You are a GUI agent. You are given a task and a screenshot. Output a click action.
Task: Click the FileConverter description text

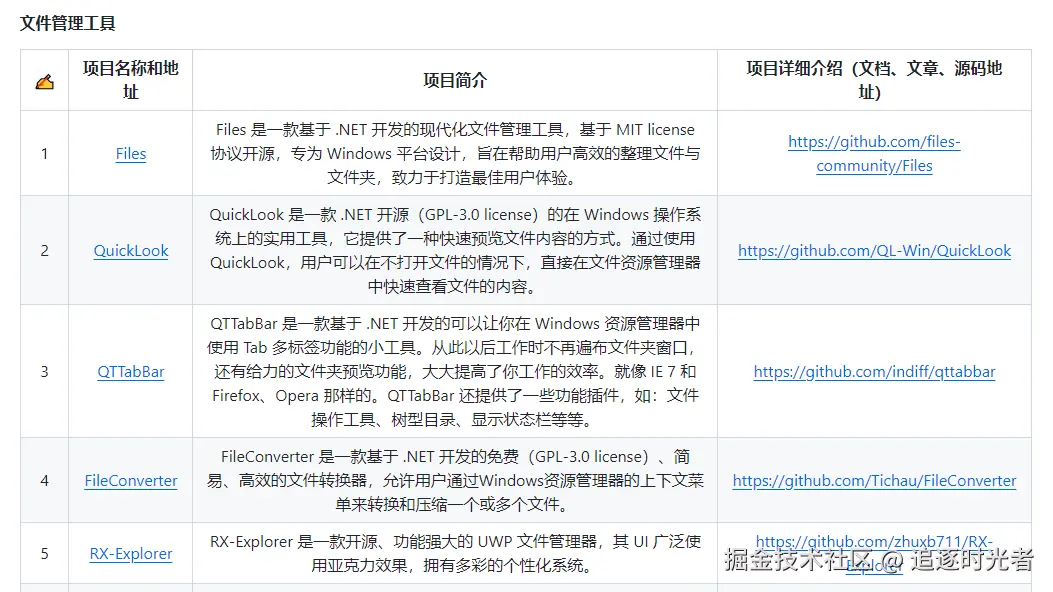click(x=455, y=481)
